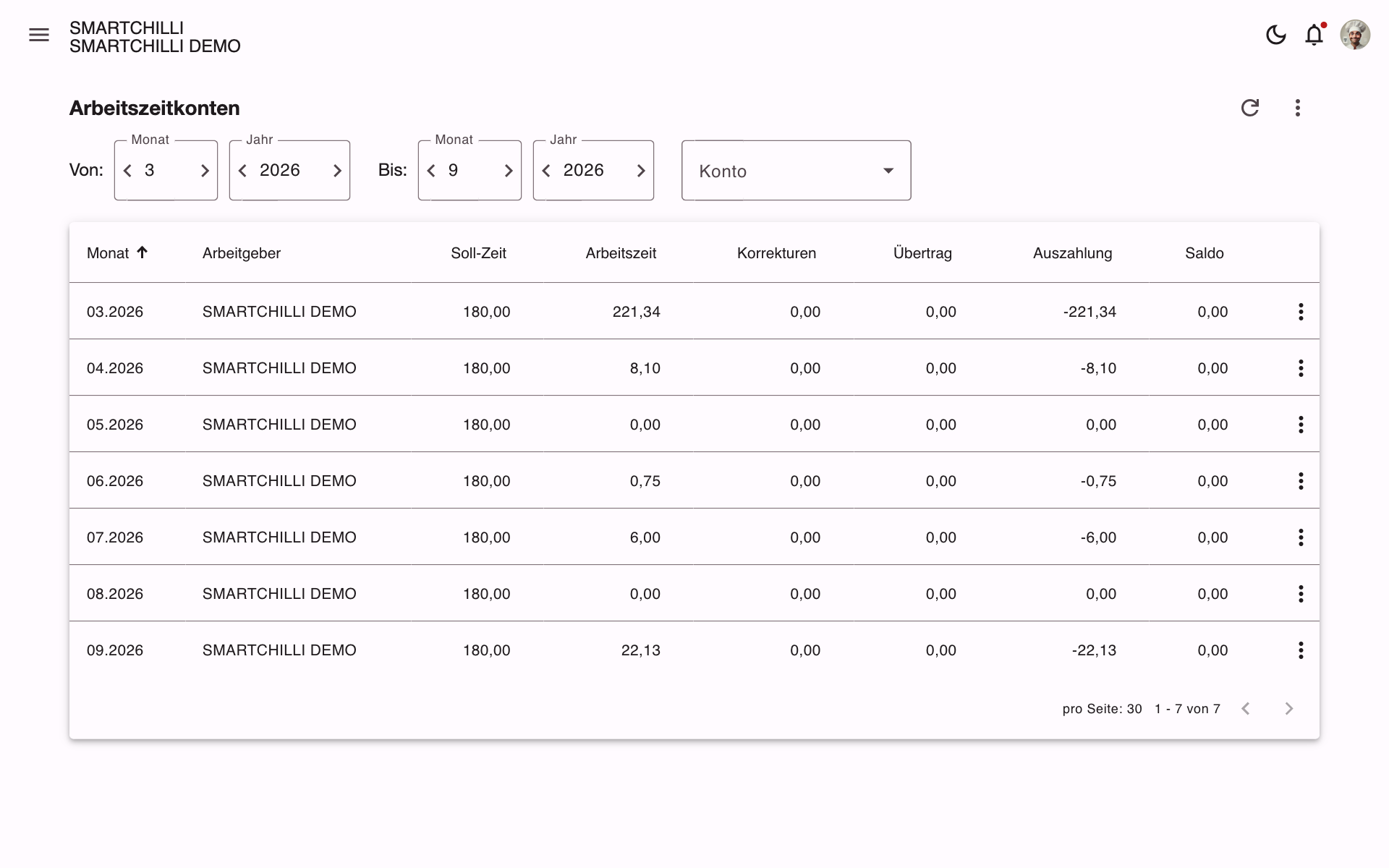Screen dimensions: 1389x868
Task: Sort by Arbeitgeber column header
Action: (x=242, y=253)
